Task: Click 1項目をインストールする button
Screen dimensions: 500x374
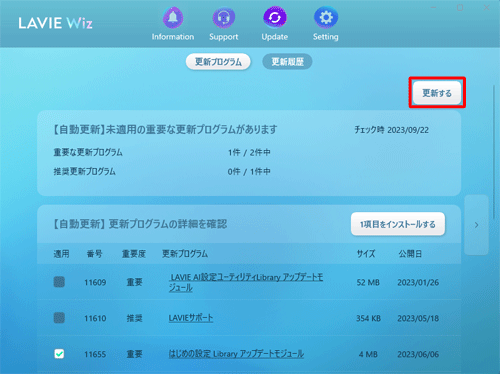Action: (398, 224)
